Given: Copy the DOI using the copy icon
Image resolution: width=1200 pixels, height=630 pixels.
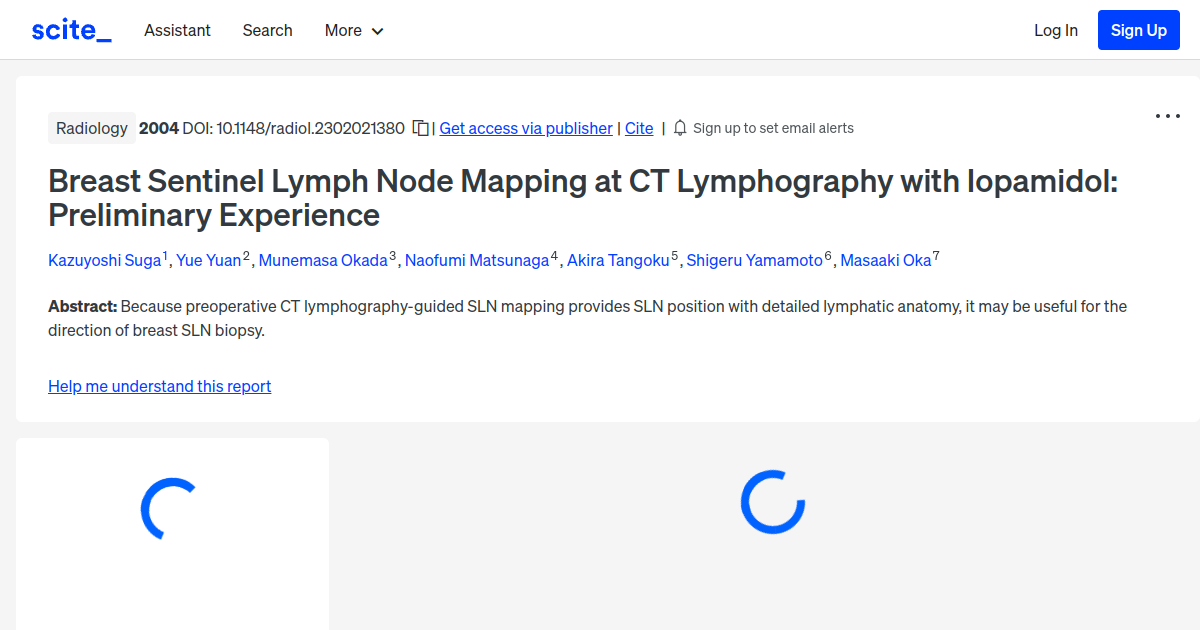Looking at the screenshot, I should coord(420,128).
